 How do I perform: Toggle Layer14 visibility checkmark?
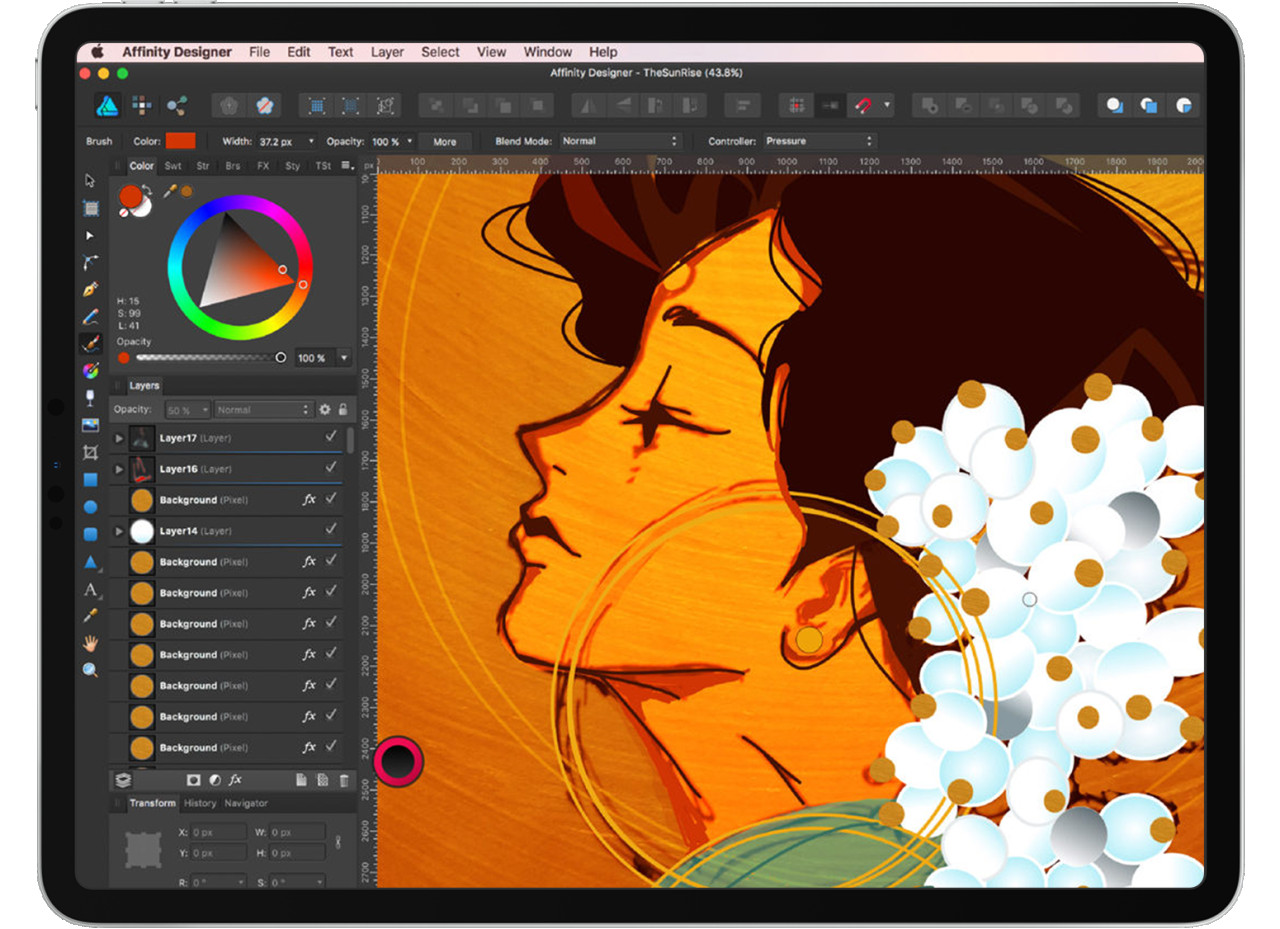coord(331,530)
